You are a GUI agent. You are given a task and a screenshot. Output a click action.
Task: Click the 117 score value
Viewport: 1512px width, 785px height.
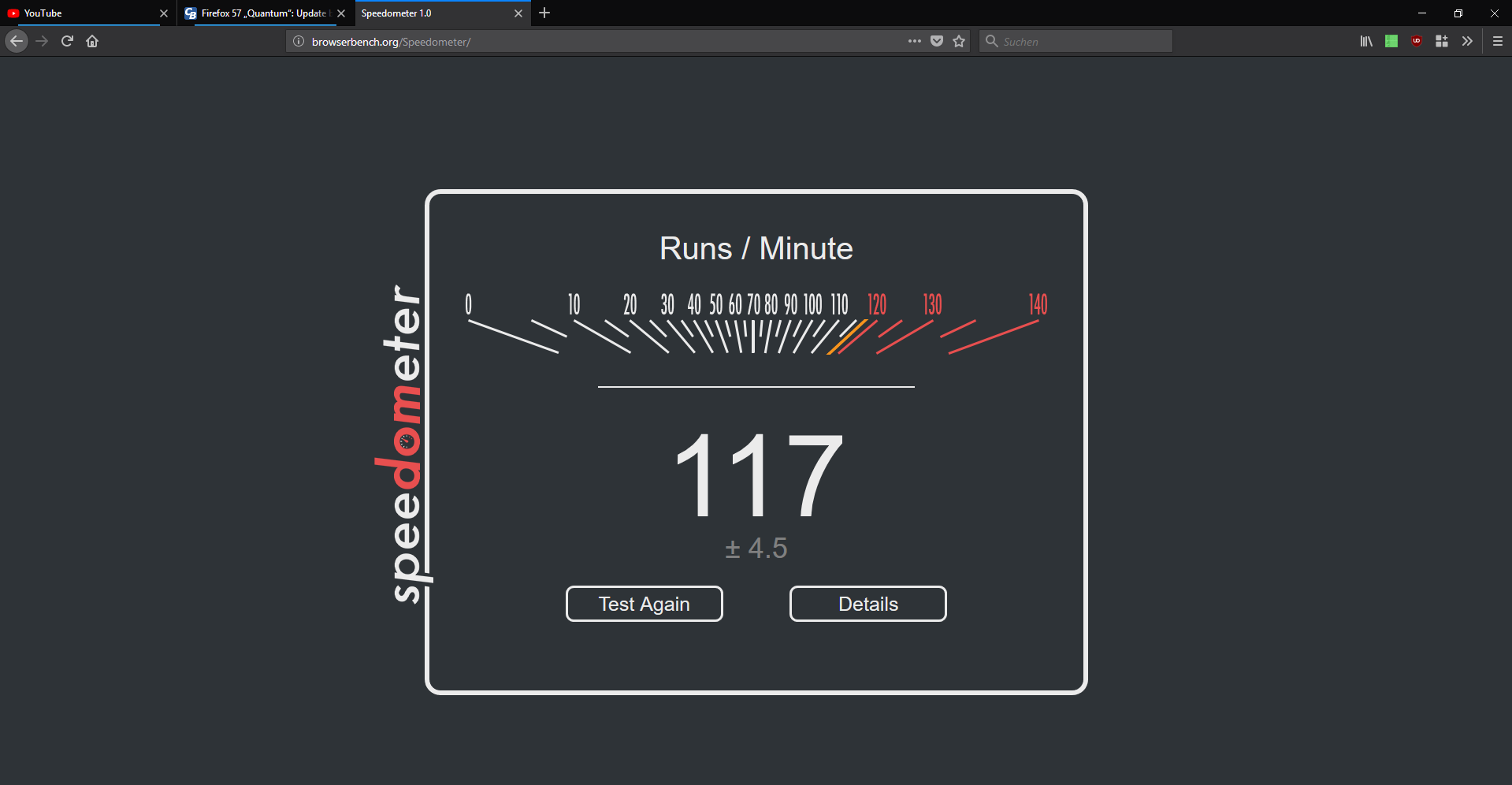point(758,475)
